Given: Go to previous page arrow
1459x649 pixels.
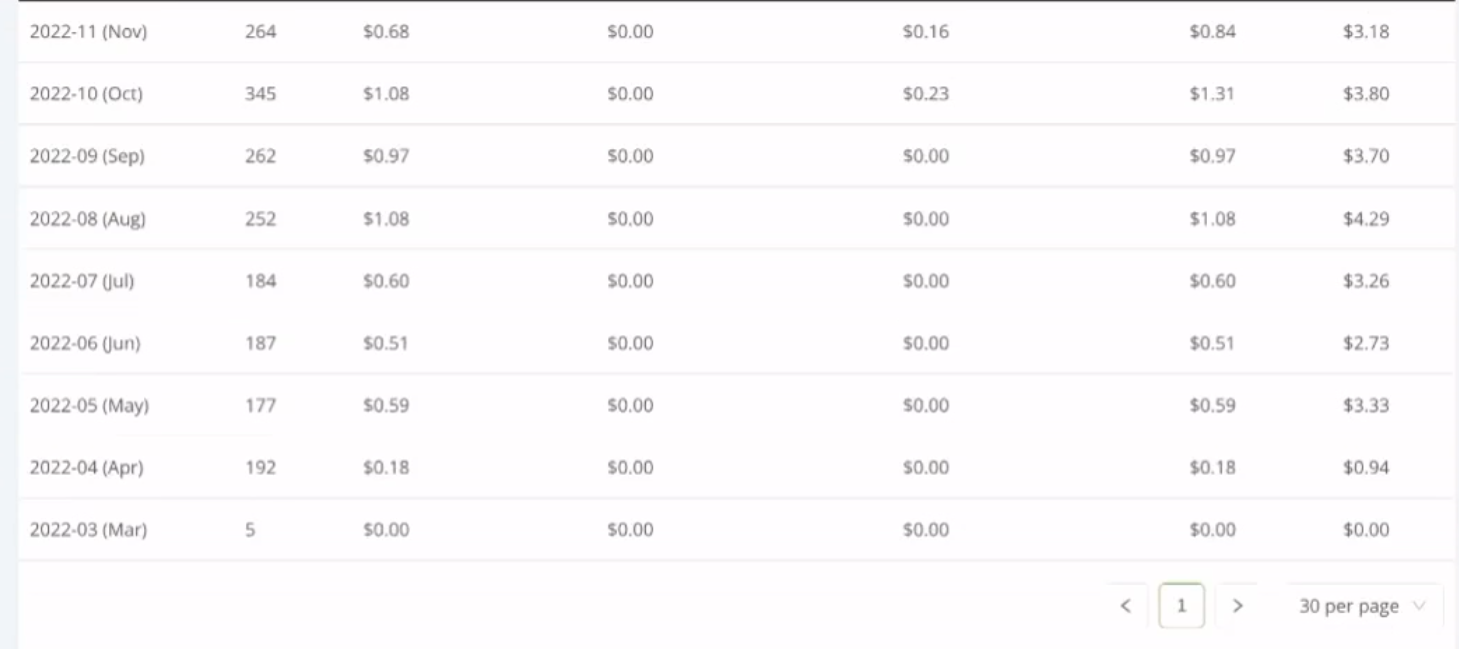Looking at the screenshot, I should (1126, 605).
